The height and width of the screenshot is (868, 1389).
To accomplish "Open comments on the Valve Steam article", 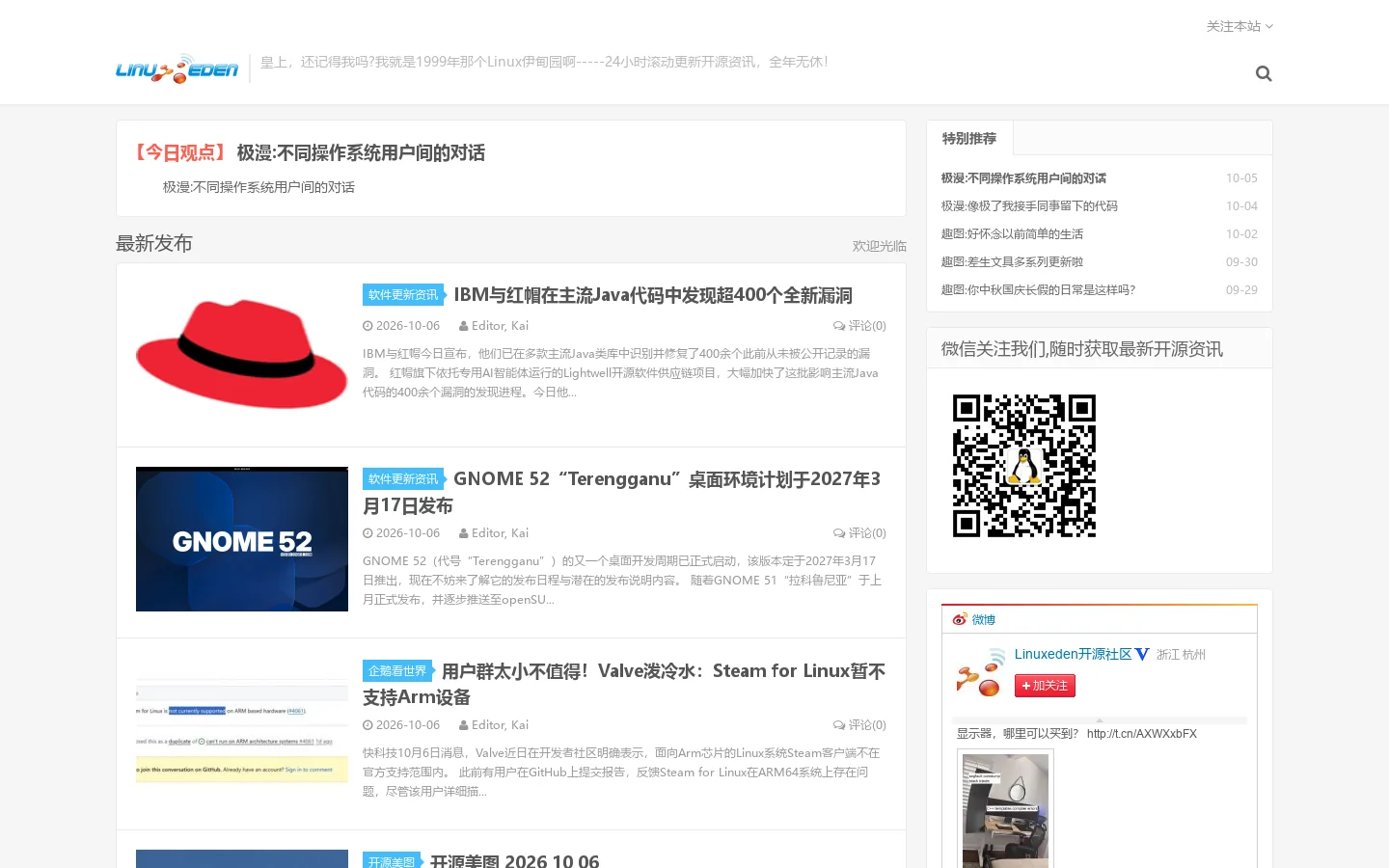I will pos(859,725).
